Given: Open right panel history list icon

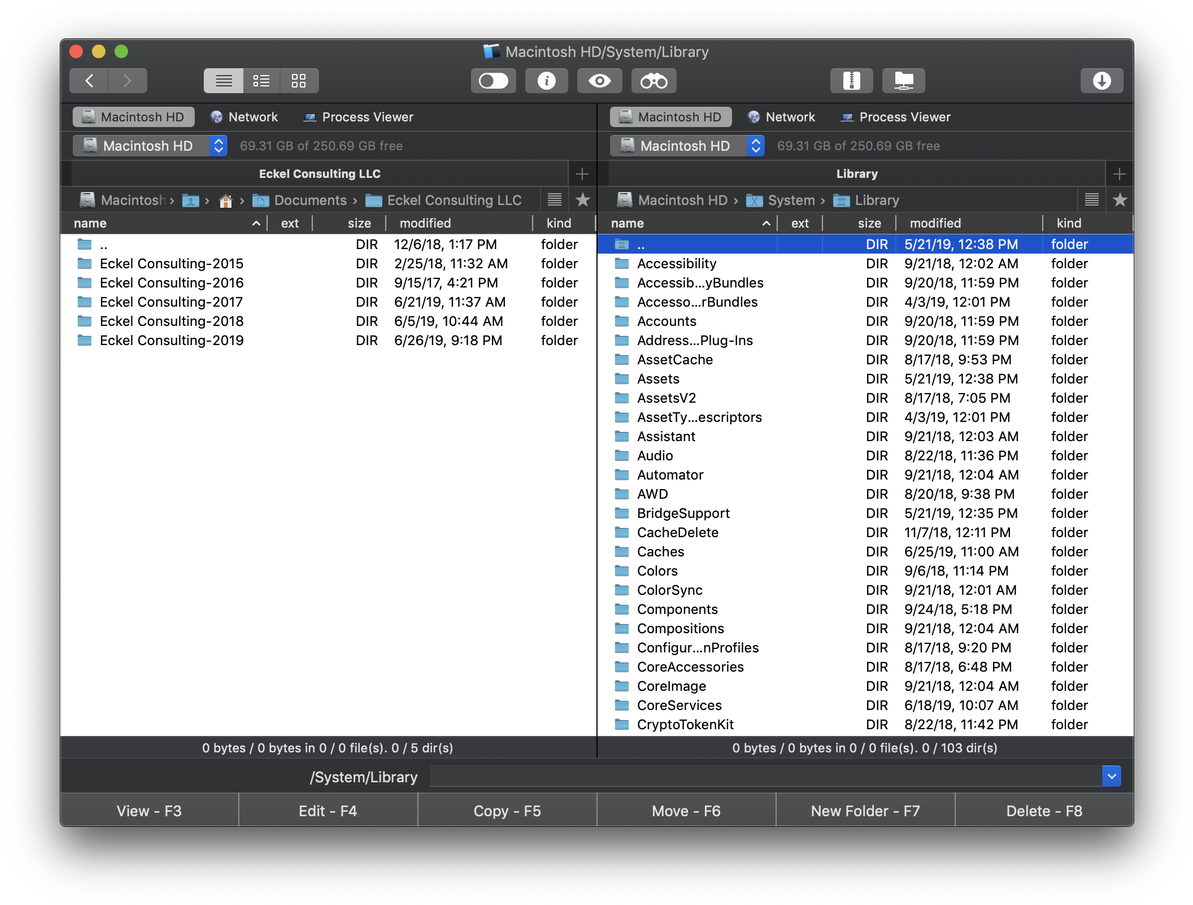Looking at the screenshot, I should (x=1092, y=199).
